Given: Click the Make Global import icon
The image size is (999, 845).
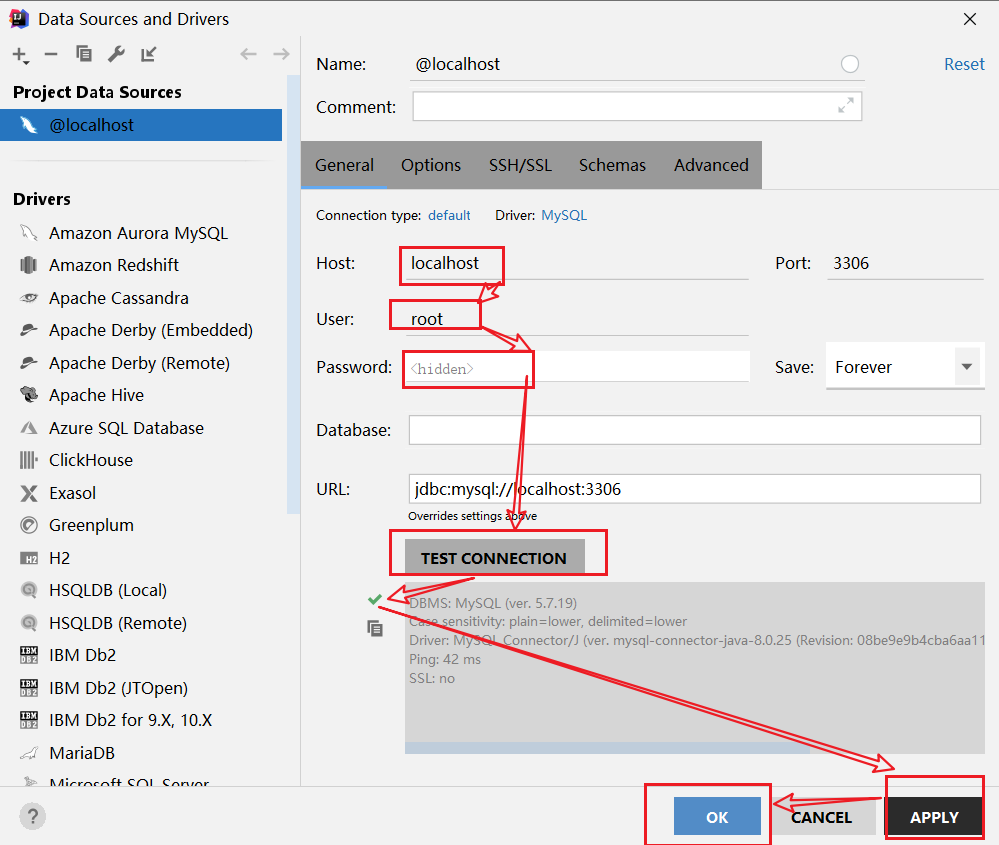Looking at the screenshot, I should [148, 54].
